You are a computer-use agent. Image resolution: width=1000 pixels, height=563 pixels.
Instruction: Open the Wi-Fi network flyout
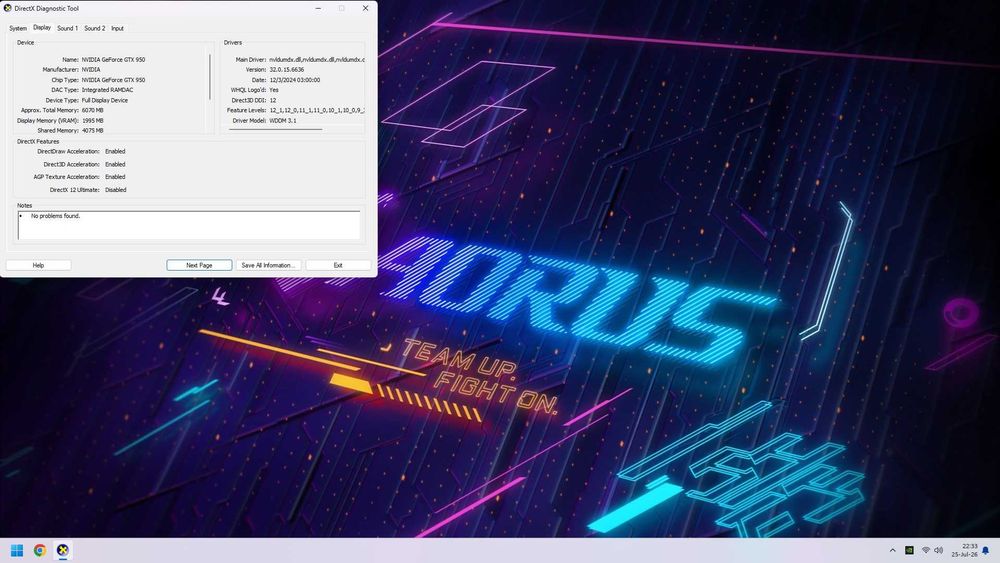(x=926, y=550)
